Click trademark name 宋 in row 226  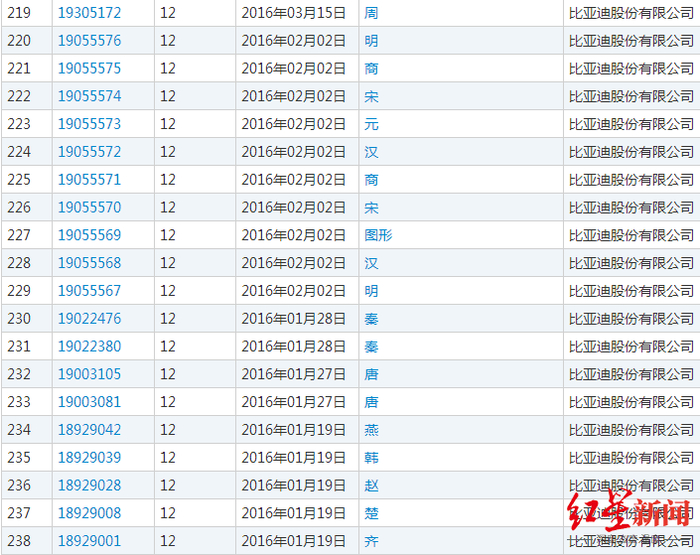[371, 207]
